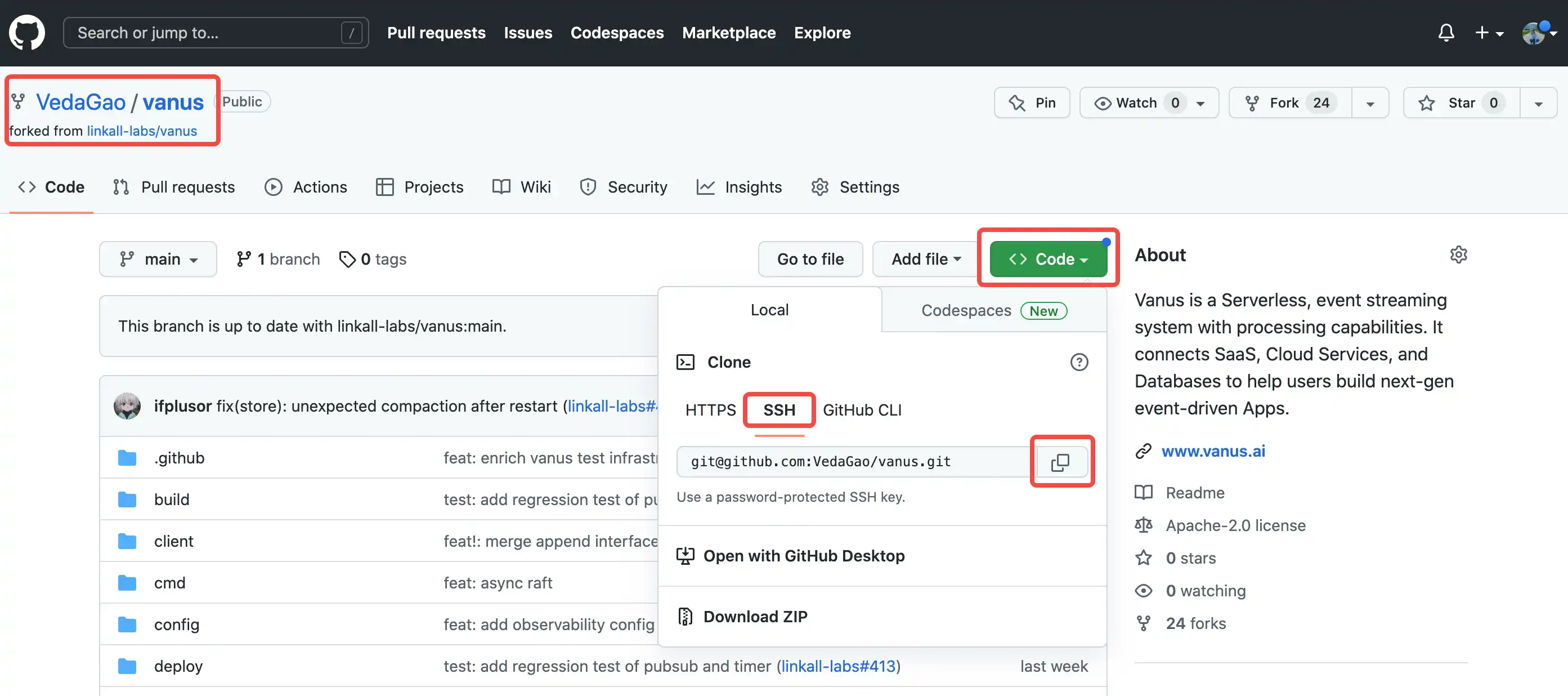1568x696 pixels.
Task: Open the www.vanus.ai website link
Action: (x=1213, y=451)
